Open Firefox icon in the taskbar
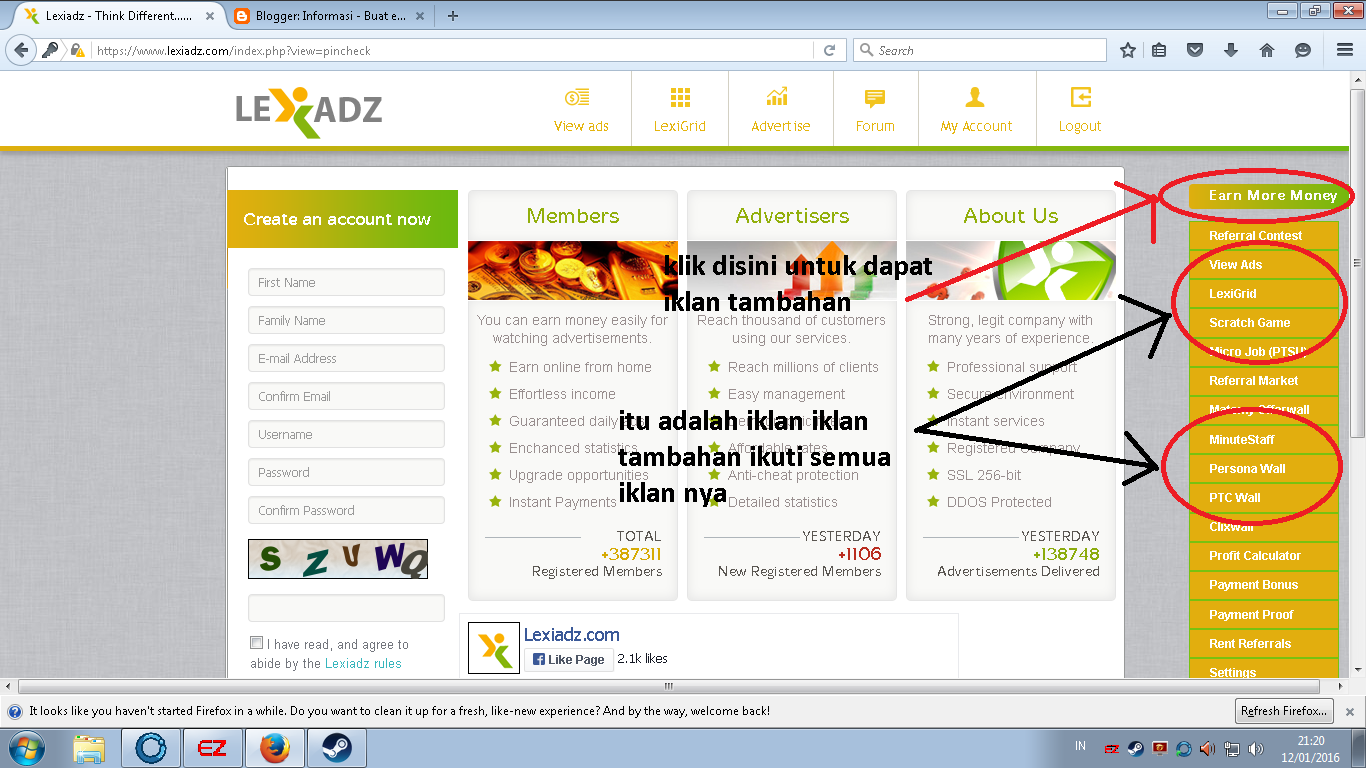Screen dimensions: 1366x768 coord(274,748)
